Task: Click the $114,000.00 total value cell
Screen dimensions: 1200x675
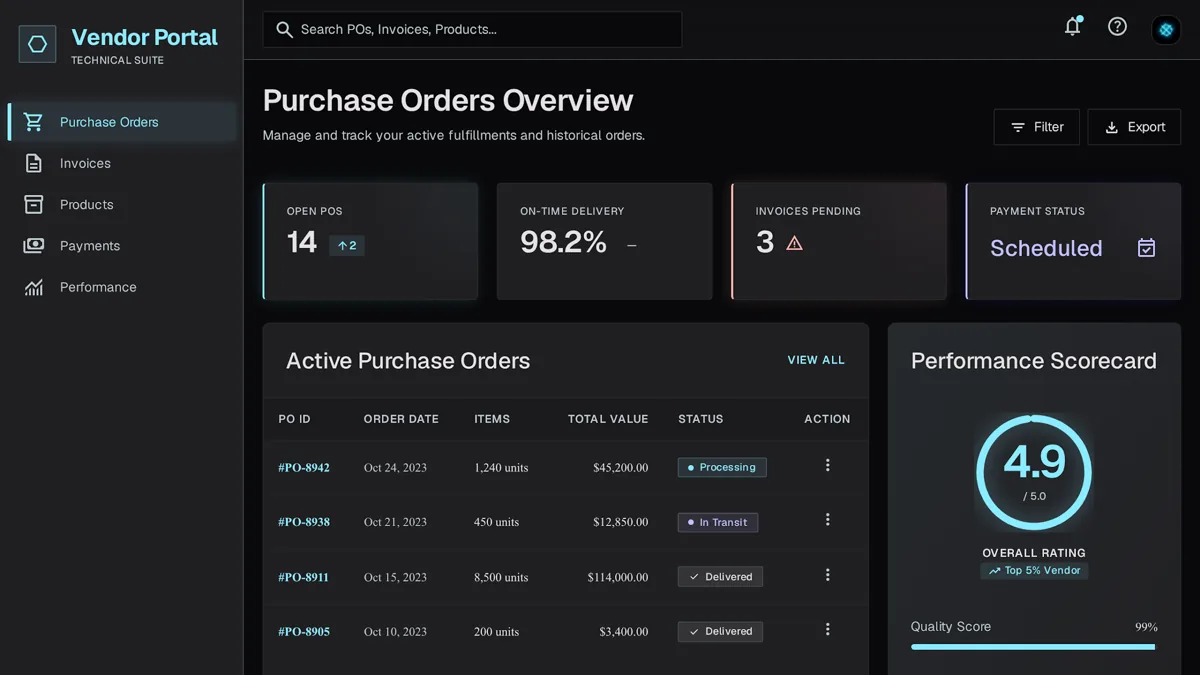Action: click(x=618, y=577)
